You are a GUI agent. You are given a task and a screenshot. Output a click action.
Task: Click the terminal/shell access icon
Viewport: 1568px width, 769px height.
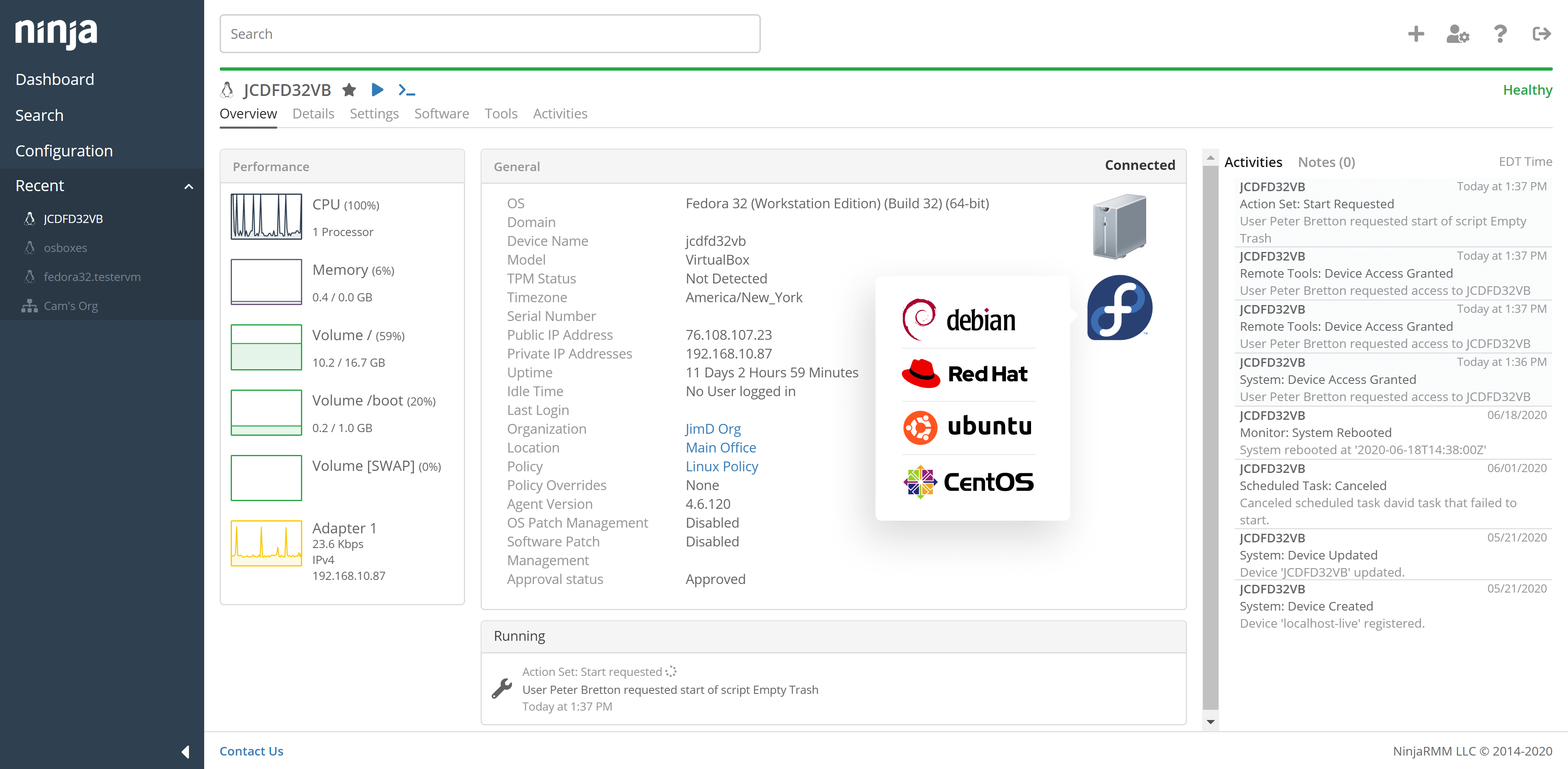pyautogui.click(x=407, y=90)
